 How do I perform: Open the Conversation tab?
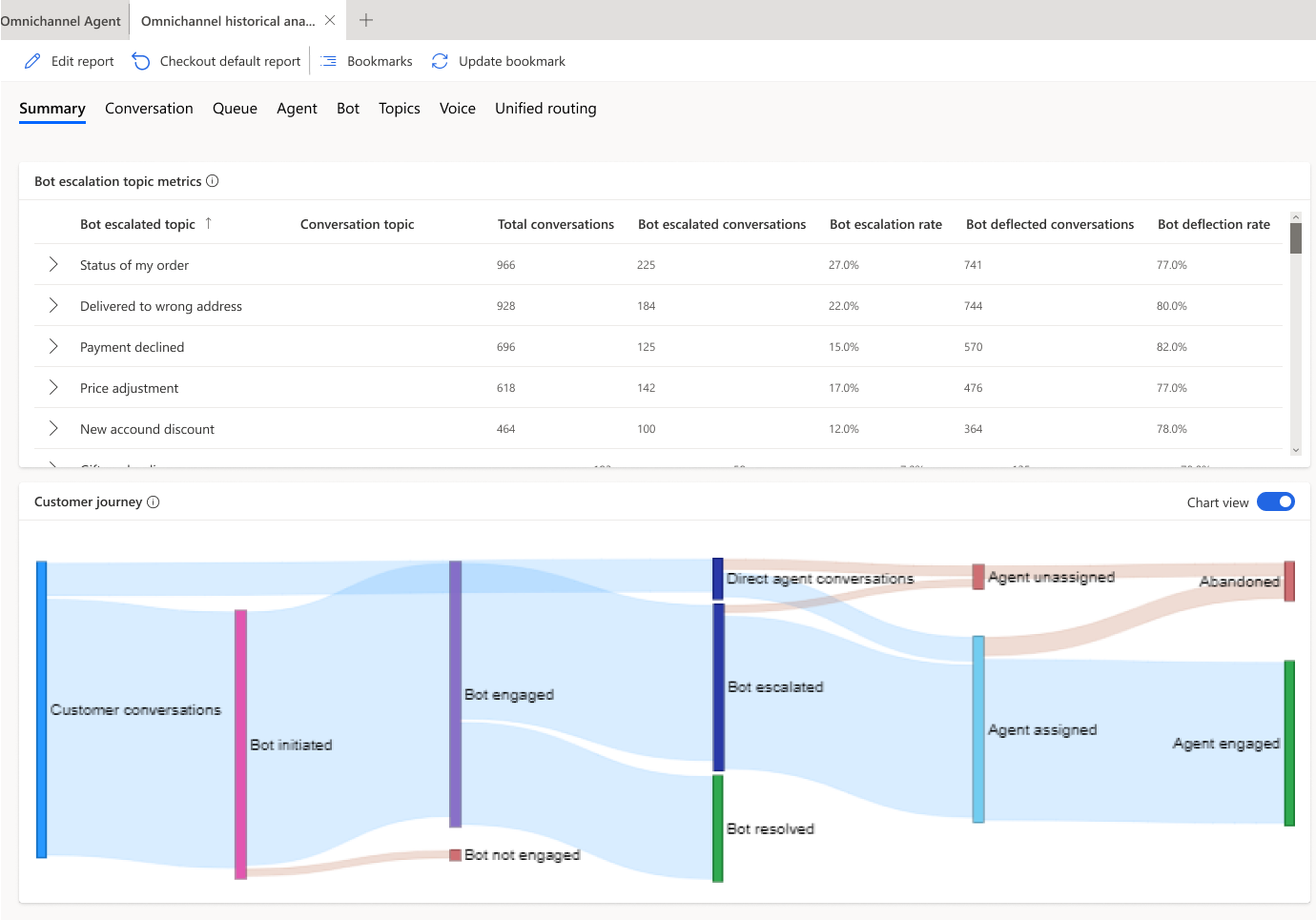149,109
